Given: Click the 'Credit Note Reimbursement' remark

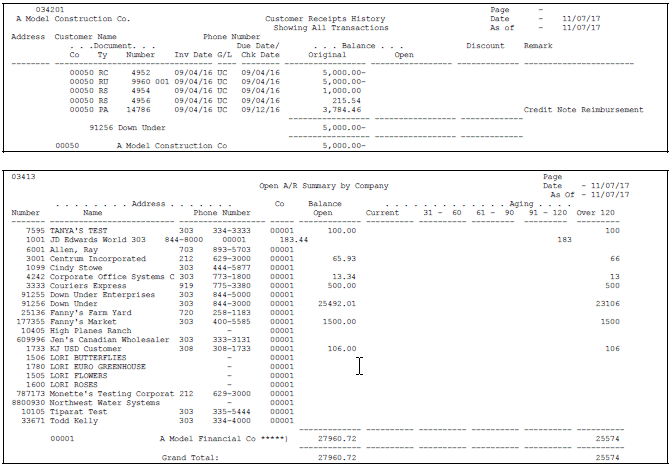Looking at the screenshot, I should click(583, 110).
